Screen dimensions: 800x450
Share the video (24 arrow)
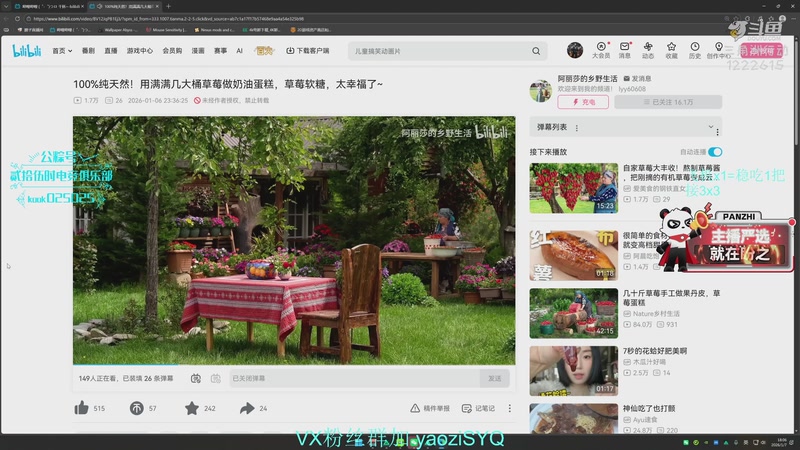pos(254,408)
